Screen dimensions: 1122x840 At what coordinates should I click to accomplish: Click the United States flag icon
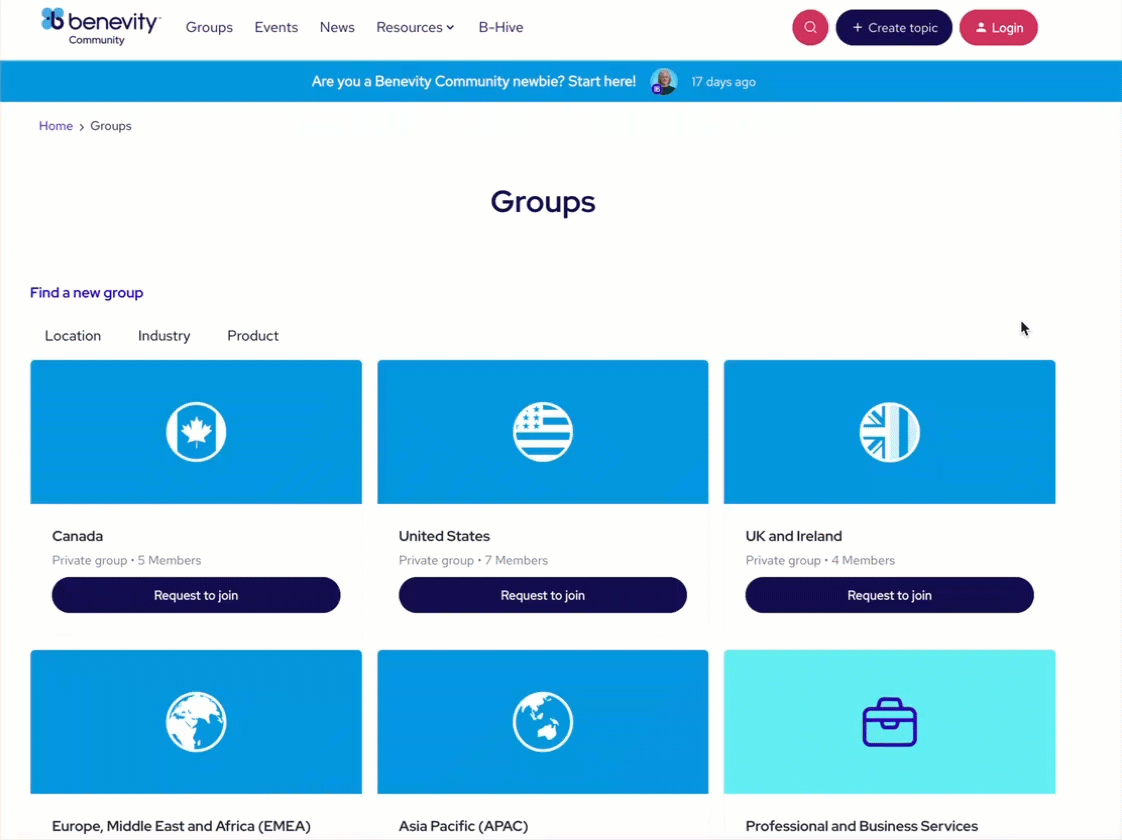click(x=542, y=432)
